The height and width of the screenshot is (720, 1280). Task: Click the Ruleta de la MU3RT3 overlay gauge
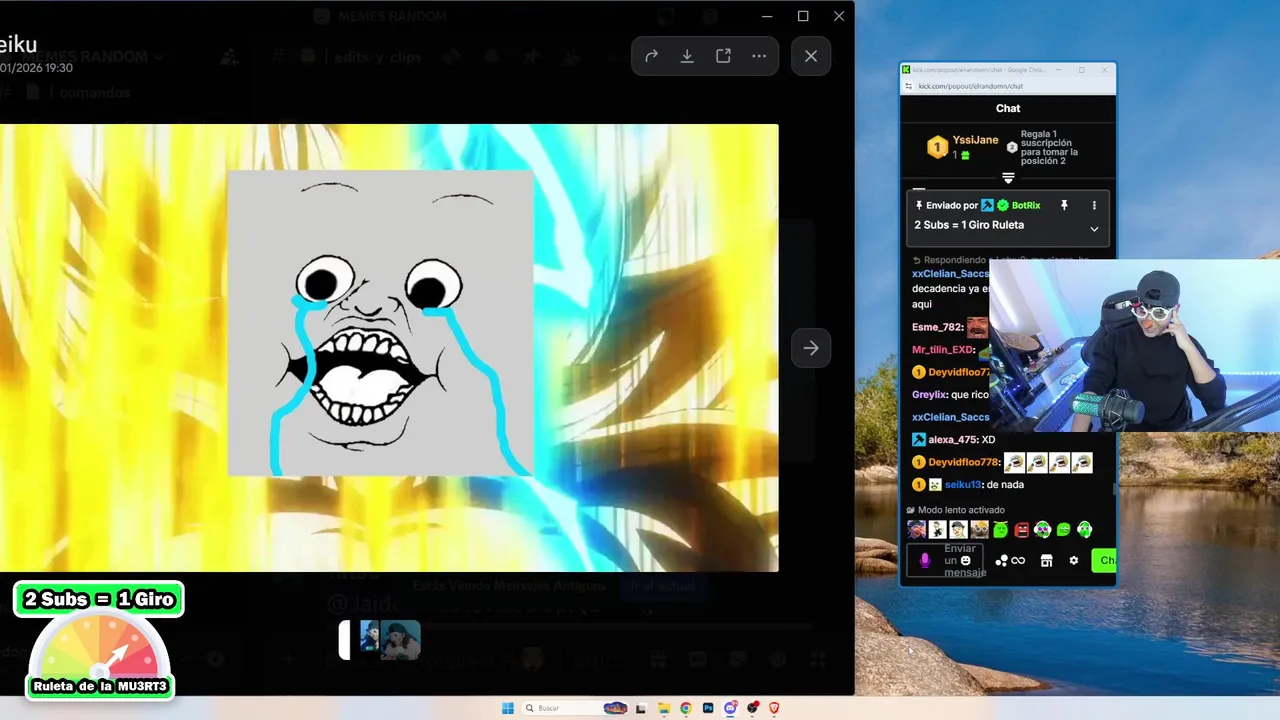click(x=99, y=656)
